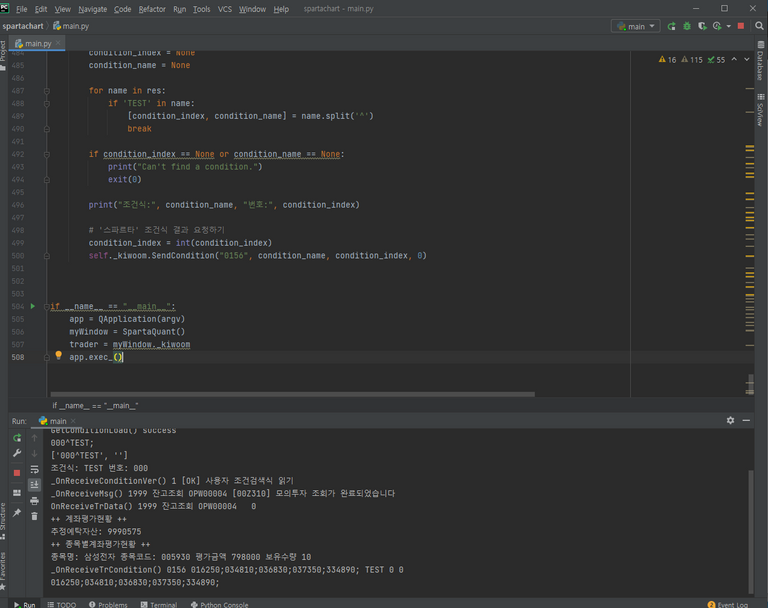This screenshot has width=768, height=608.
Task: Open Run panel settings gear
Action: (x=730, y=420)
